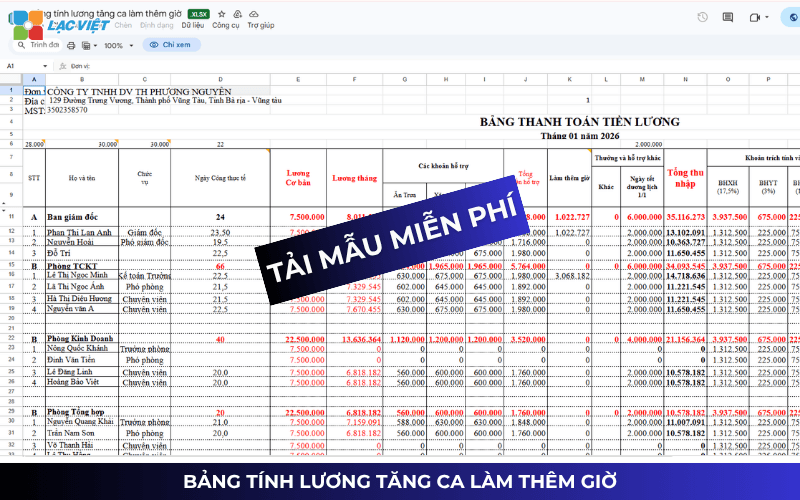The image size is (800, 500).
Task: Click BẢNG THANH TOÁN TIỀN LƯƠNG title
Action: pyautogui.click(x=580, y=122)
